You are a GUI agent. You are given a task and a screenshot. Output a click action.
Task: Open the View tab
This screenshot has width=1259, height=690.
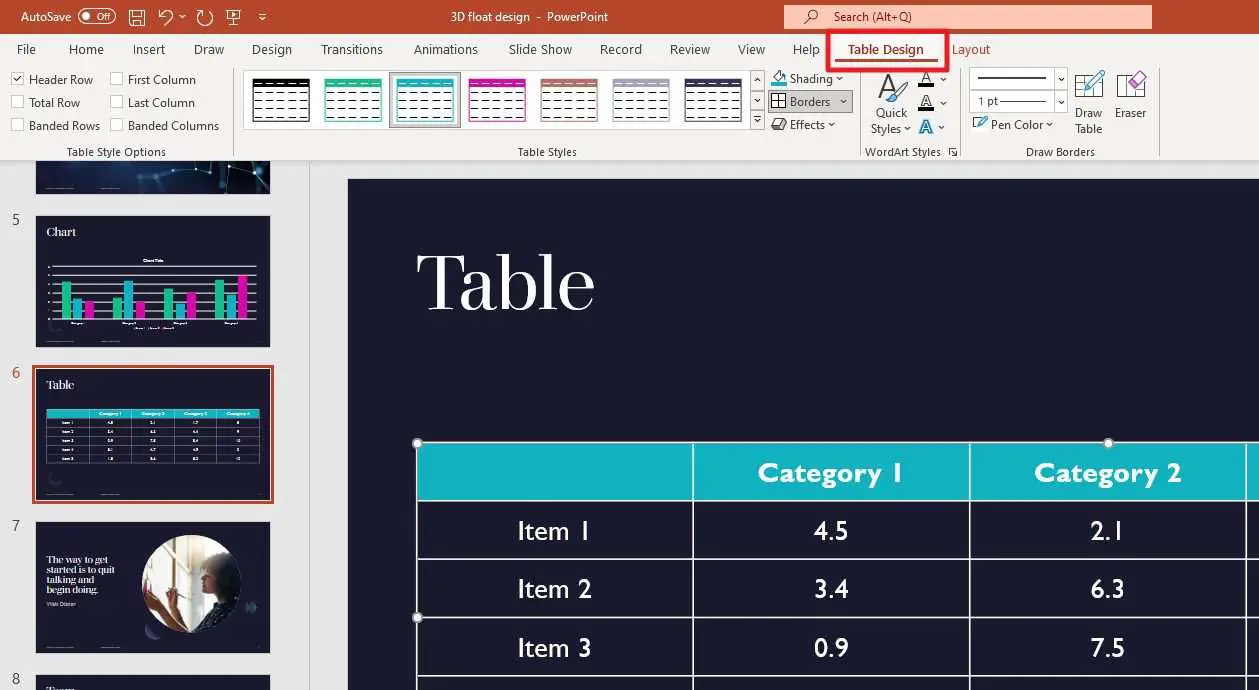[x=751, y=49]
